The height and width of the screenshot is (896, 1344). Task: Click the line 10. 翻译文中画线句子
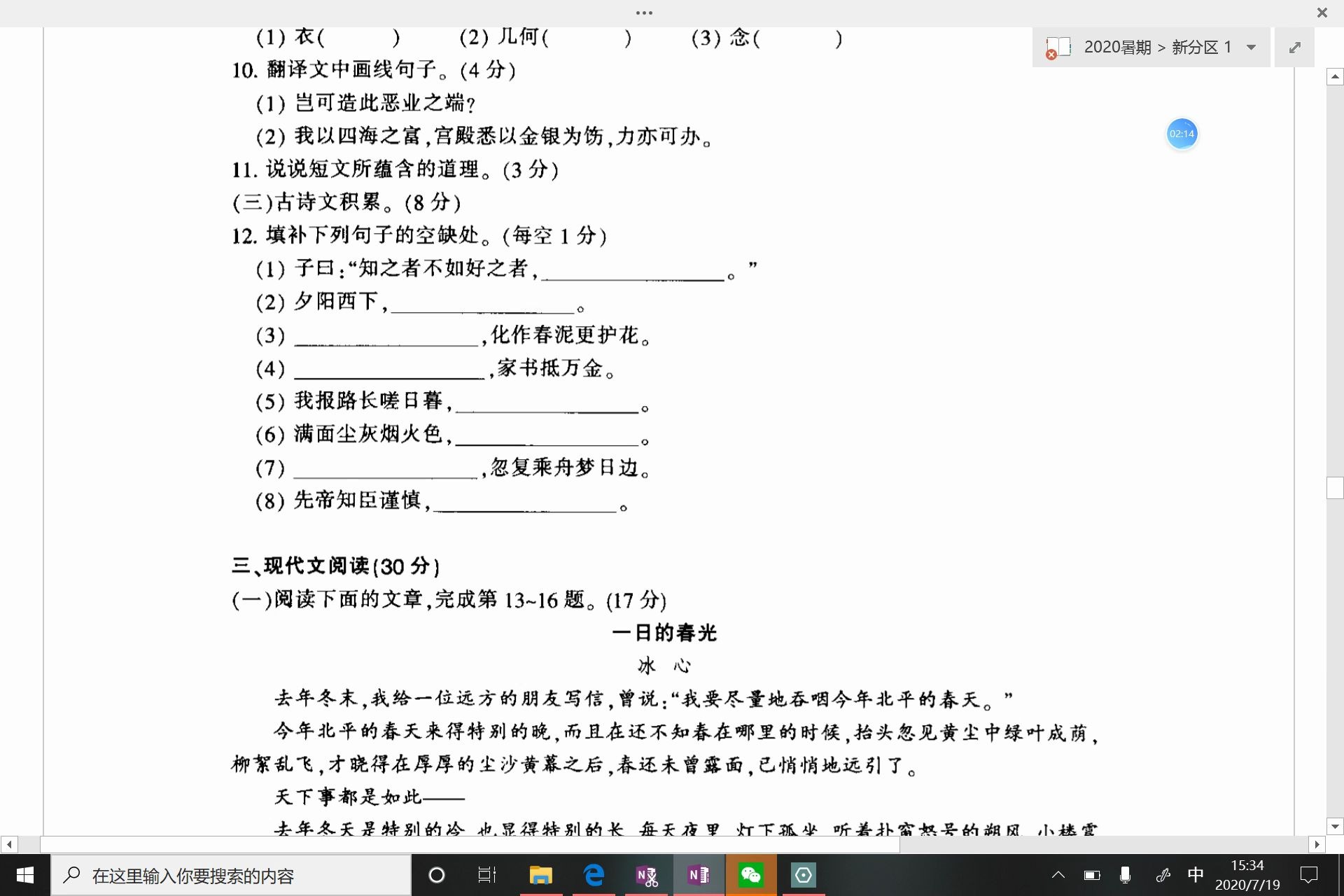pyautogui.click(x=374, y=70)
